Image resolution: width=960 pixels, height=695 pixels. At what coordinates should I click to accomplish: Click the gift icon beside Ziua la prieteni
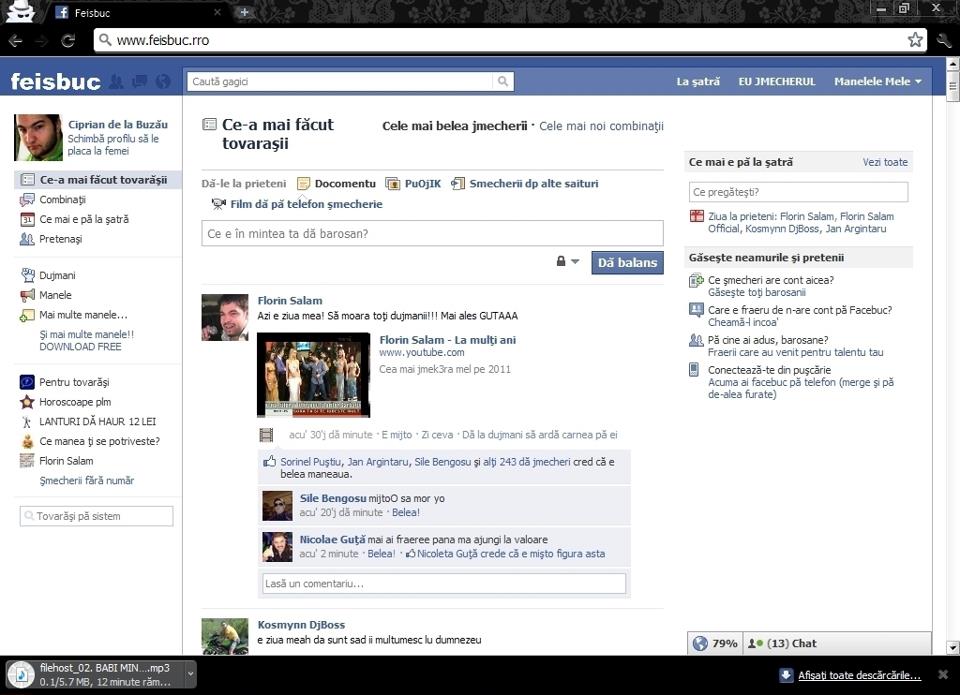point(697,216)
